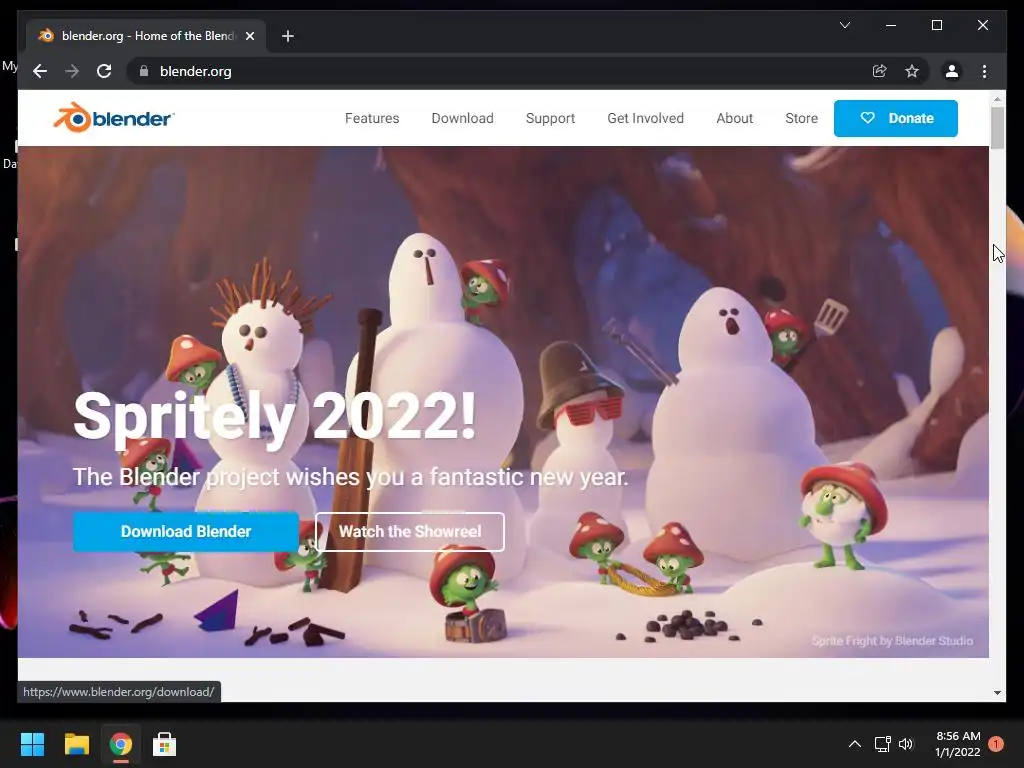Screen dimensions: 1024x768
Task: Click the scrollbar up arrow
Action: [997, 99]
